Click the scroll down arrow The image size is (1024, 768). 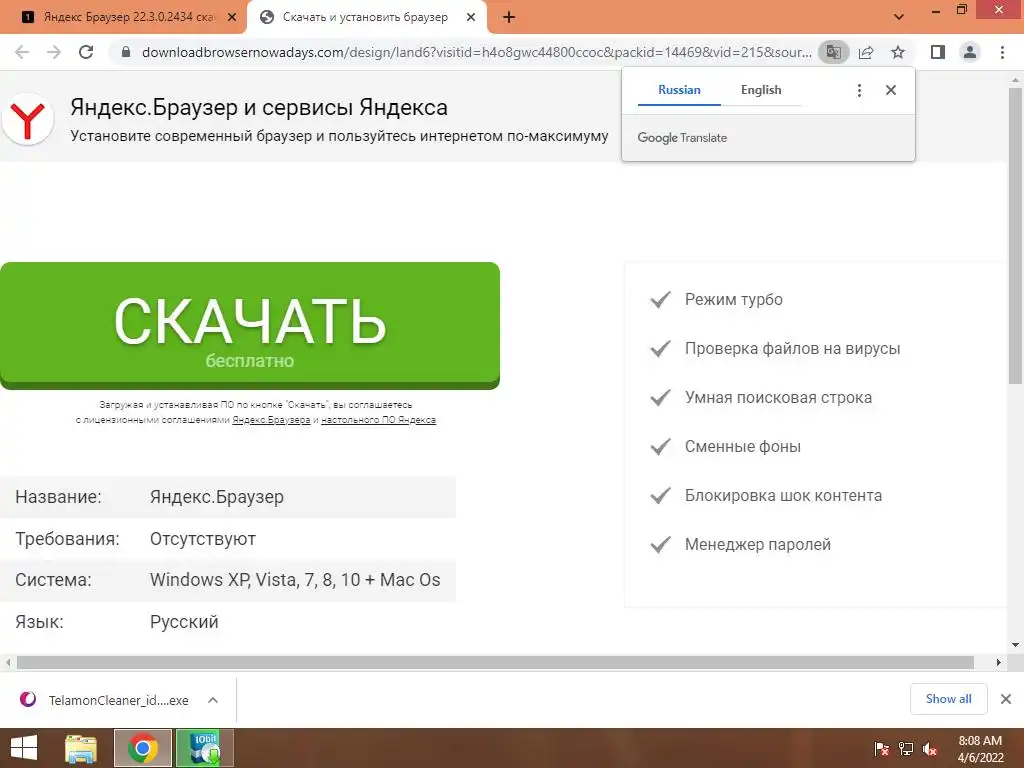tap(1016, 645)
